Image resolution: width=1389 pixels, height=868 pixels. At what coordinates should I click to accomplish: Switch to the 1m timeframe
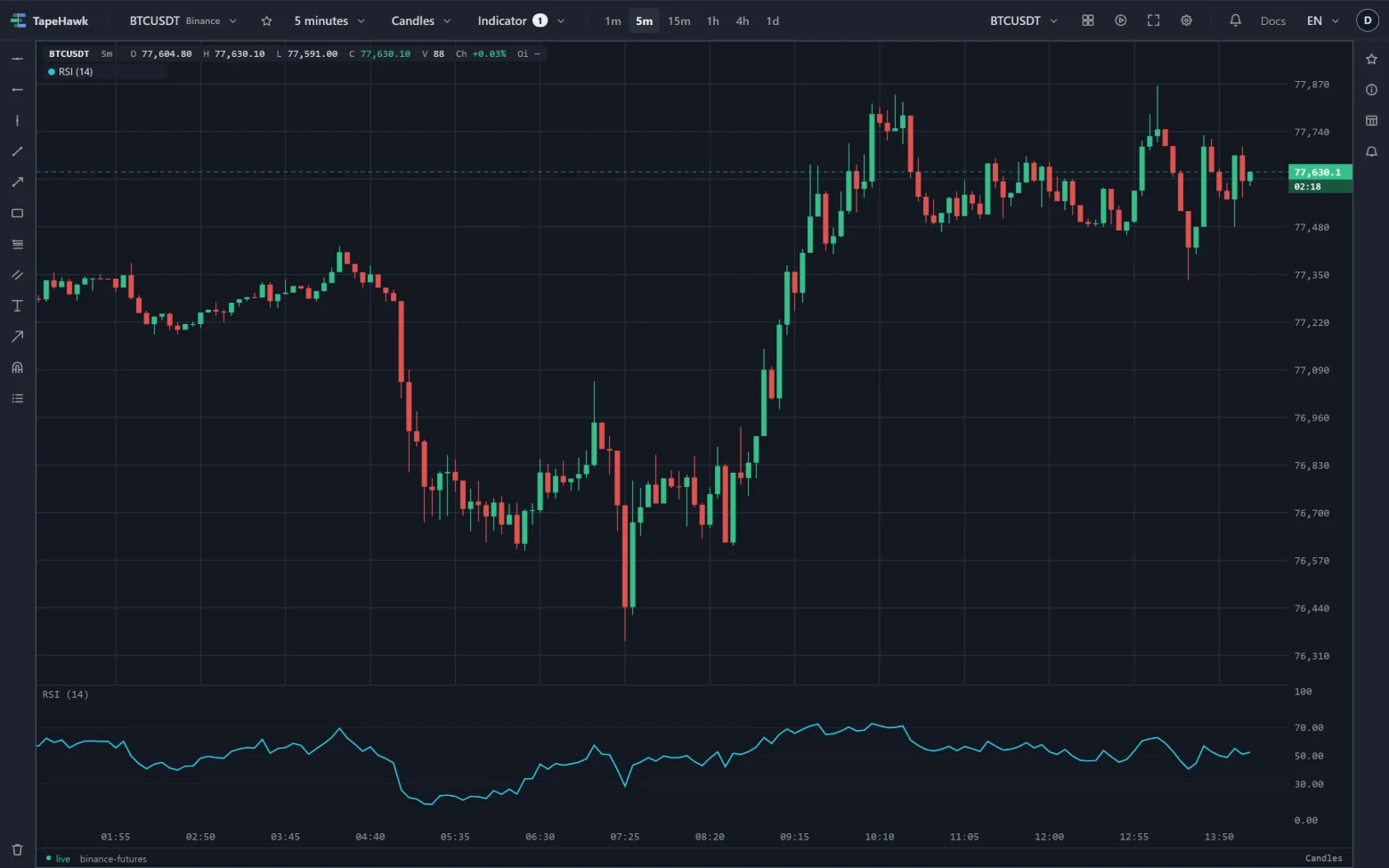613,20
